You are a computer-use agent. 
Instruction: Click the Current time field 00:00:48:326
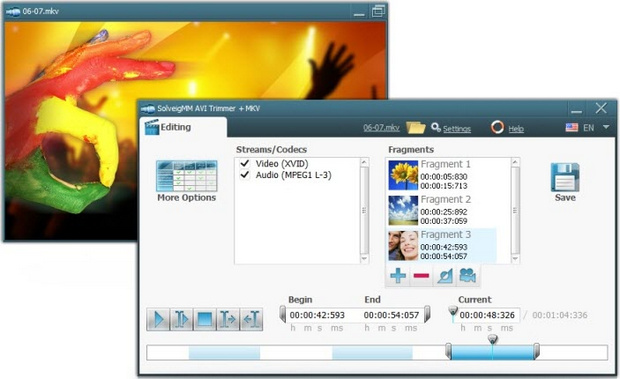coord(487,315)
